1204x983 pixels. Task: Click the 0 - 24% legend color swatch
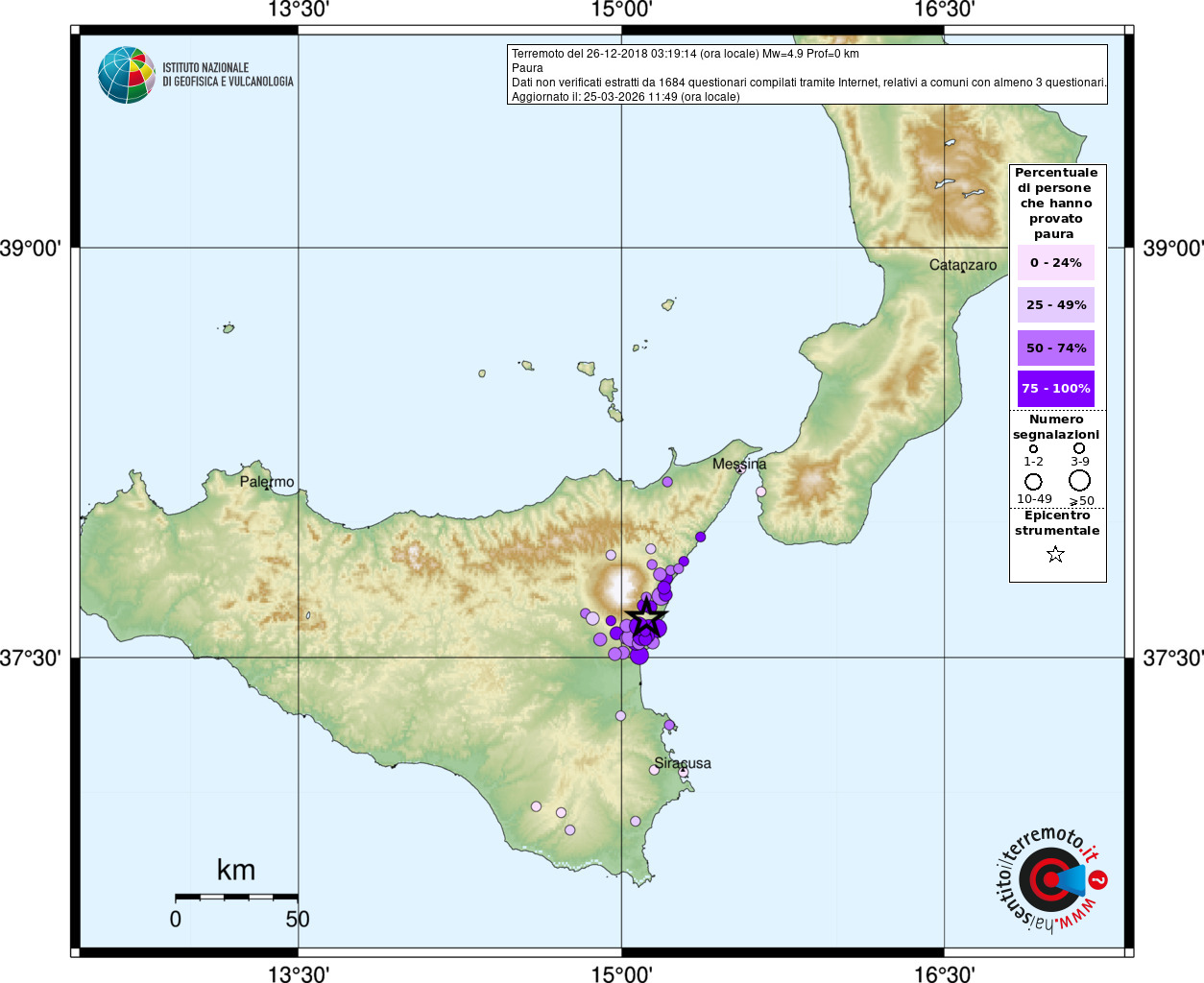click(x=1055, y=262)
